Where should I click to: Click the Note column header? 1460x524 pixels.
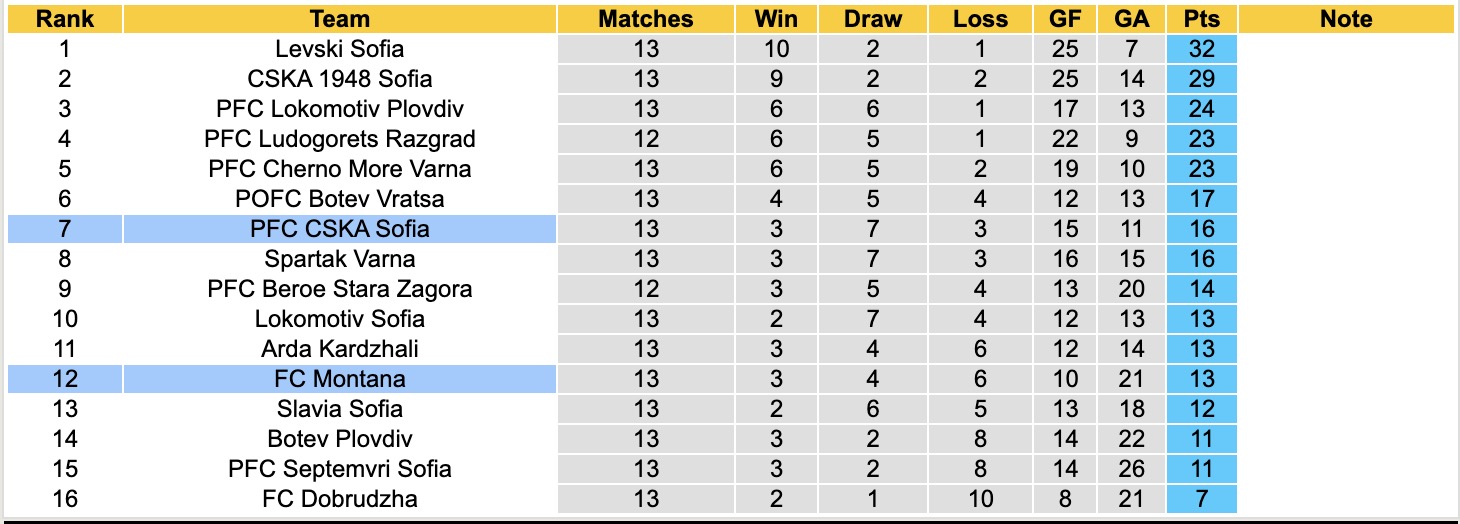1346,19
